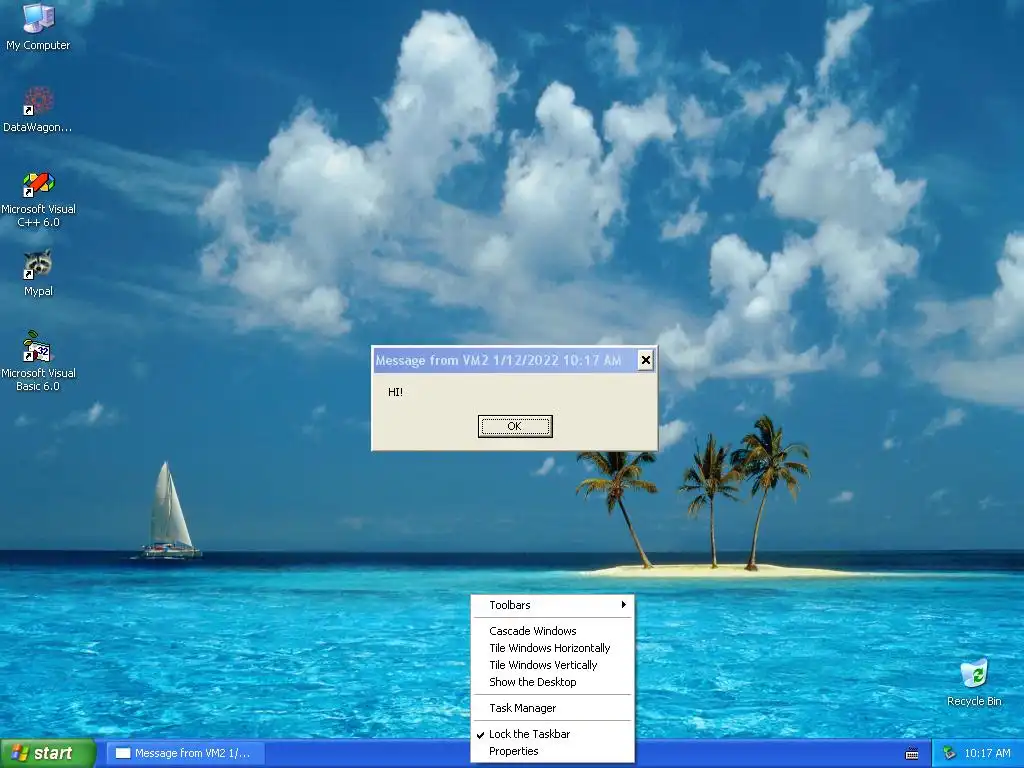Choose Tile Windows Horizontally
The image size is (1024, 768).
pyautogui.click(x=552, y=648)
